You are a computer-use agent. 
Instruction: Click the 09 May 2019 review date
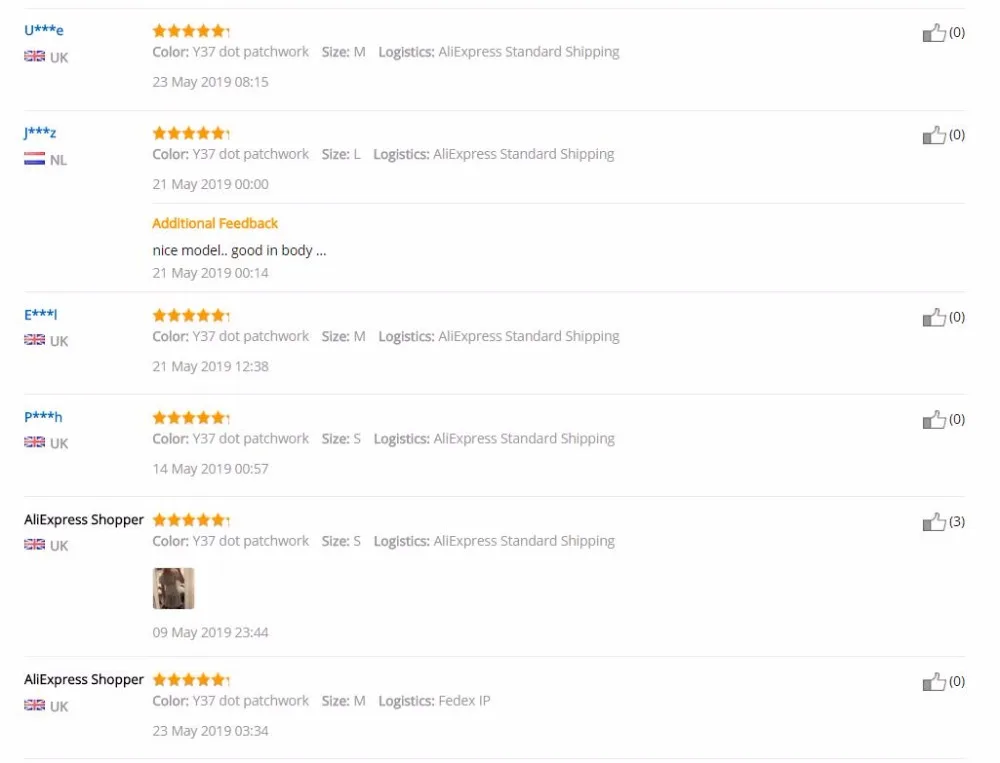pos(210,632)
